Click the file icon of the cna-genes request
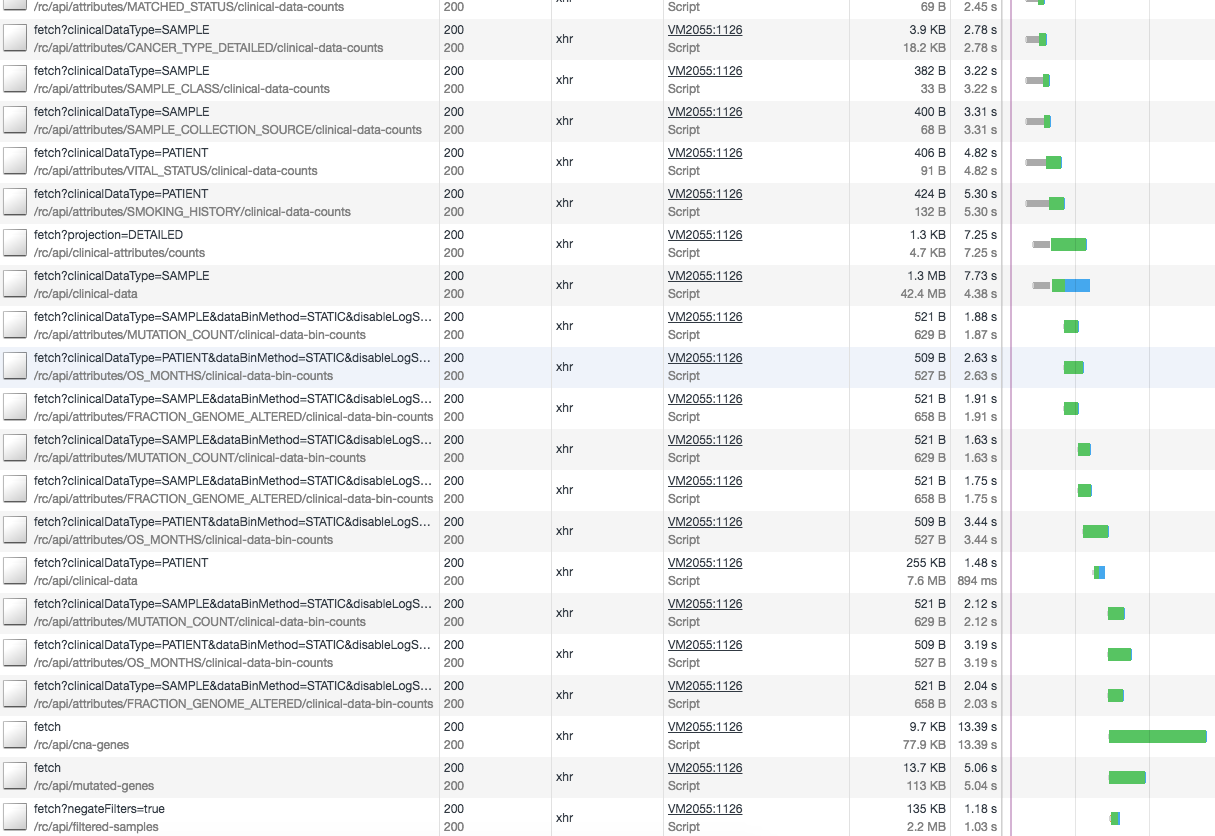Image resolution: width=1215 pixels, height=836 pixels. [x=15, y=736]
